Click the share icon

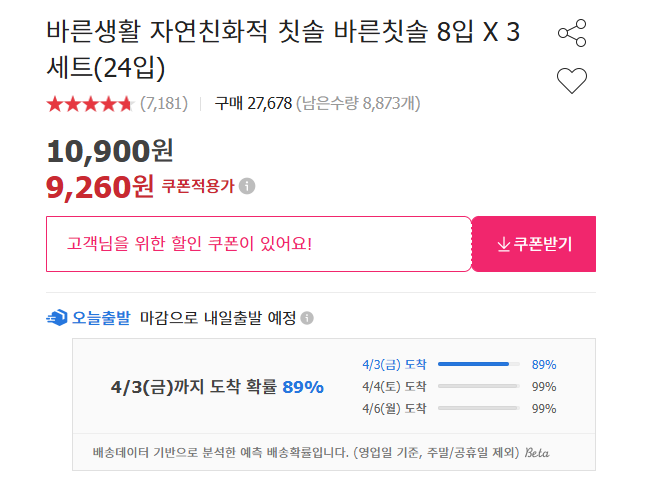click(x=572, y=34)
